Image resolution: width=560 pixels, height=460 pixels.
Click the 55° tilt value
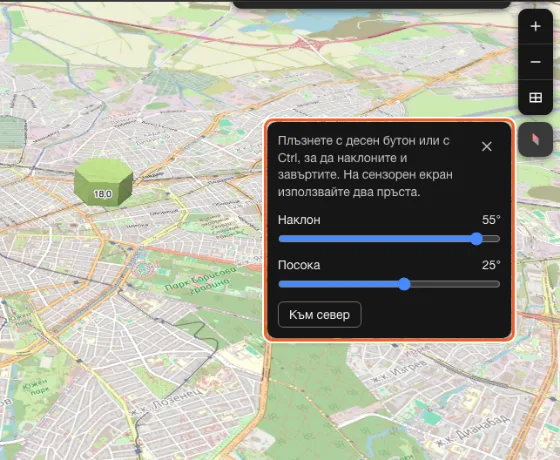[x=491, y=220]
